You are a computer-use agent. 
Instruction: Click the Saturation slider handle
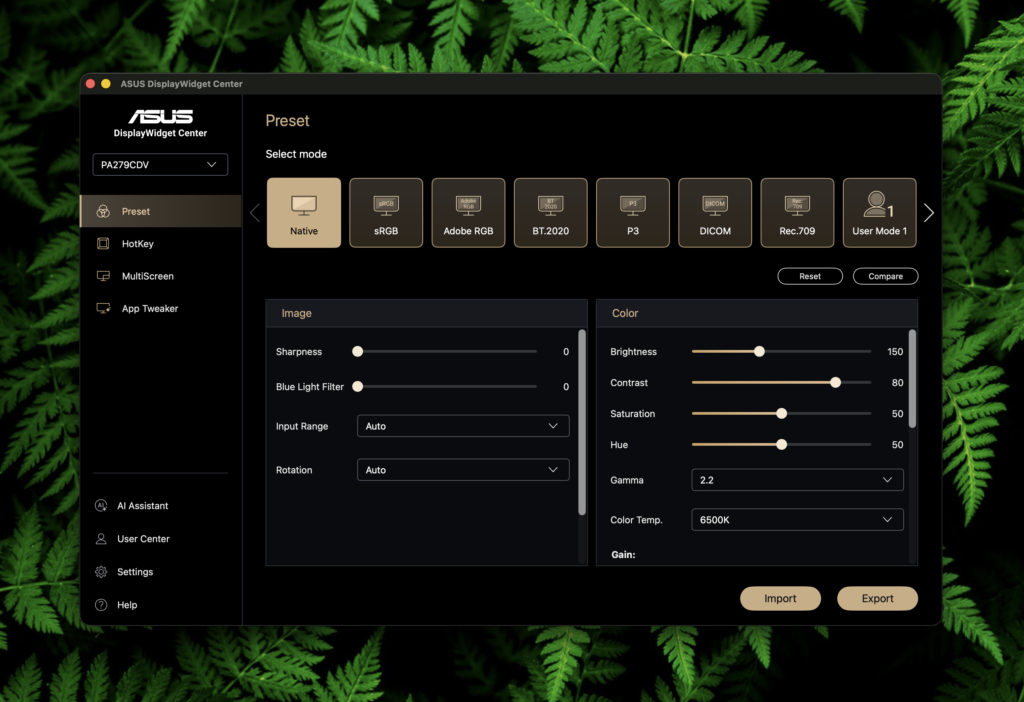(x=781, y=413)
